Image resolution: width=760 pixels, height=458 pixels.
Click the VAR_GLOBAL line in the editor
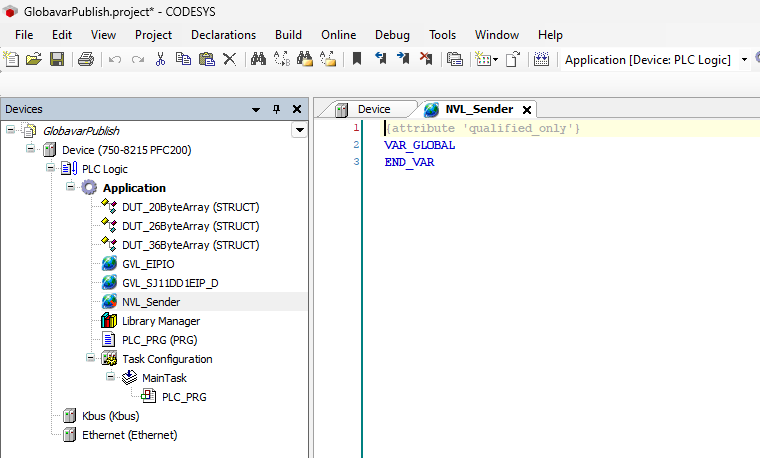coord(420,145)
